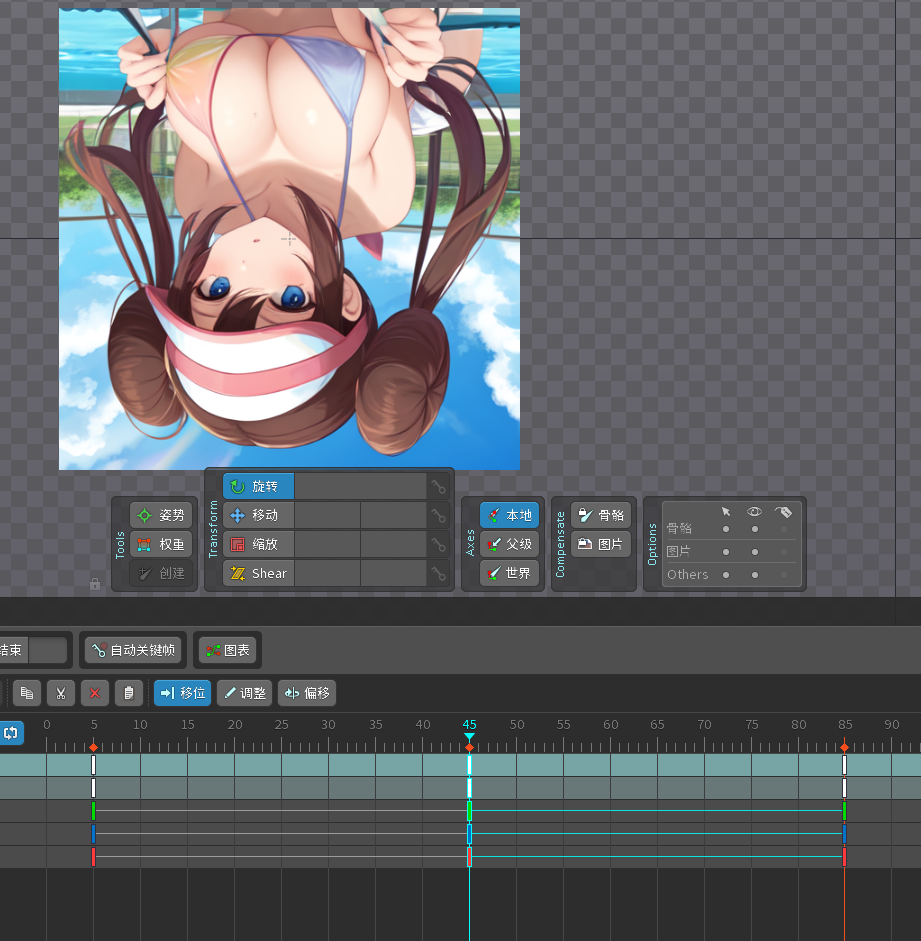Enable 自动关键帧 (Auto Key)
The width and height of the screenshot is (921, 941).
pyautogui.click(x=133, y=650)
